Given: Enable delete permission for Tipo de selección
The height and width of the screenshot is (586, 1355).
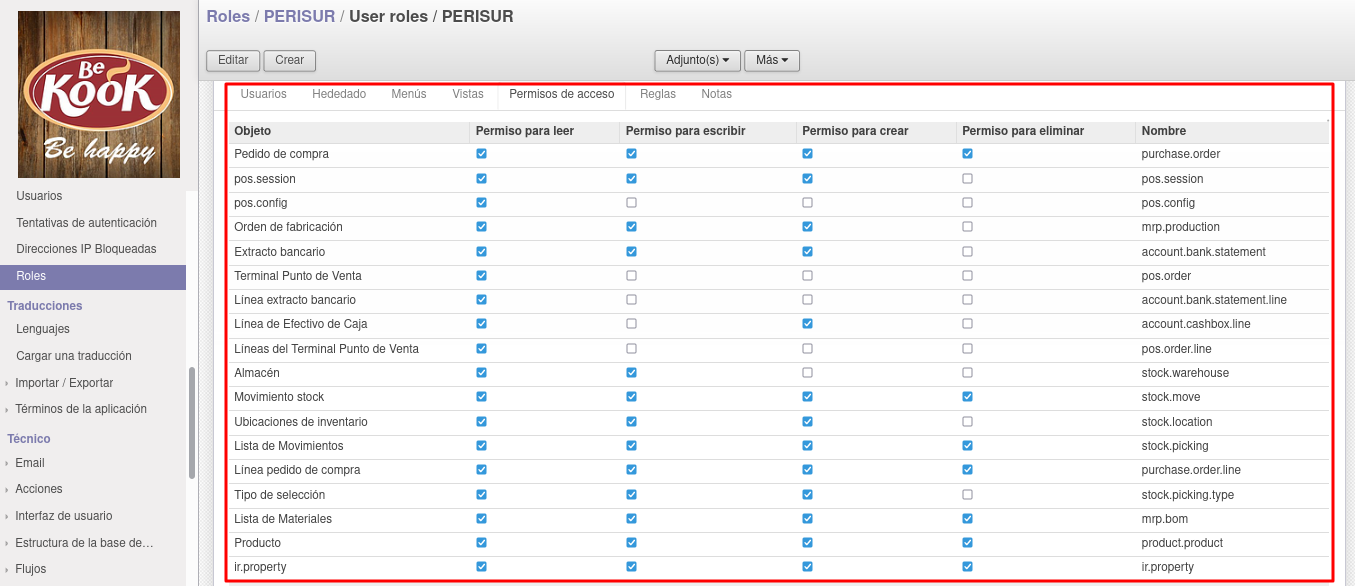Looking at the screenshot, I should (967, 494).
